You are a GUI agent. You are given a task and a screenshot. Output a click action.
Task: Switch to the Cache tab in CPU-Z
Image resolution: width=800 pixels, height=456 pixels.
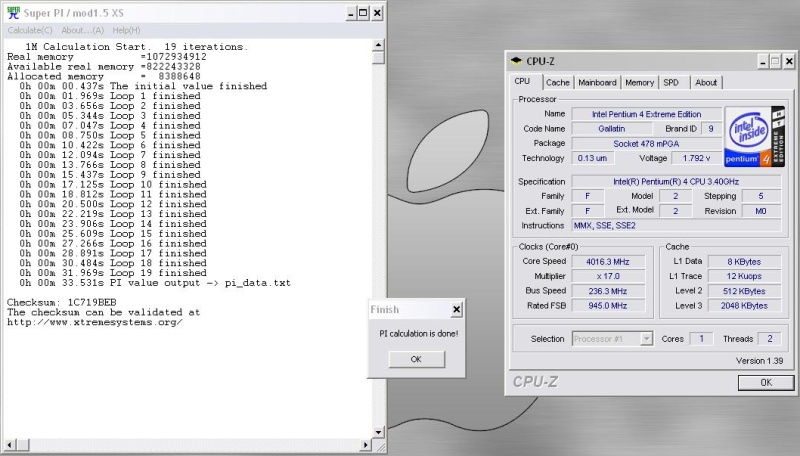pyautogui.click(x=557, y=83)
